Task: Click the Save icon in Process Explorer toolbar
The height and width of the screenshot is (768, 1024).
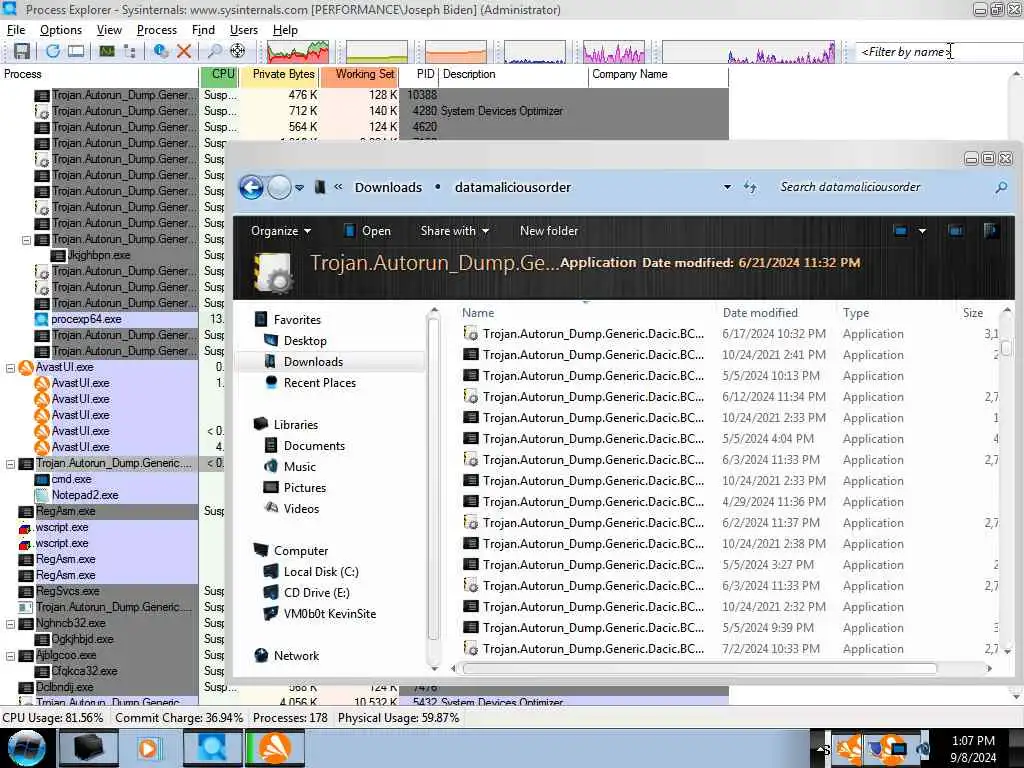Action: click(22, 51)
